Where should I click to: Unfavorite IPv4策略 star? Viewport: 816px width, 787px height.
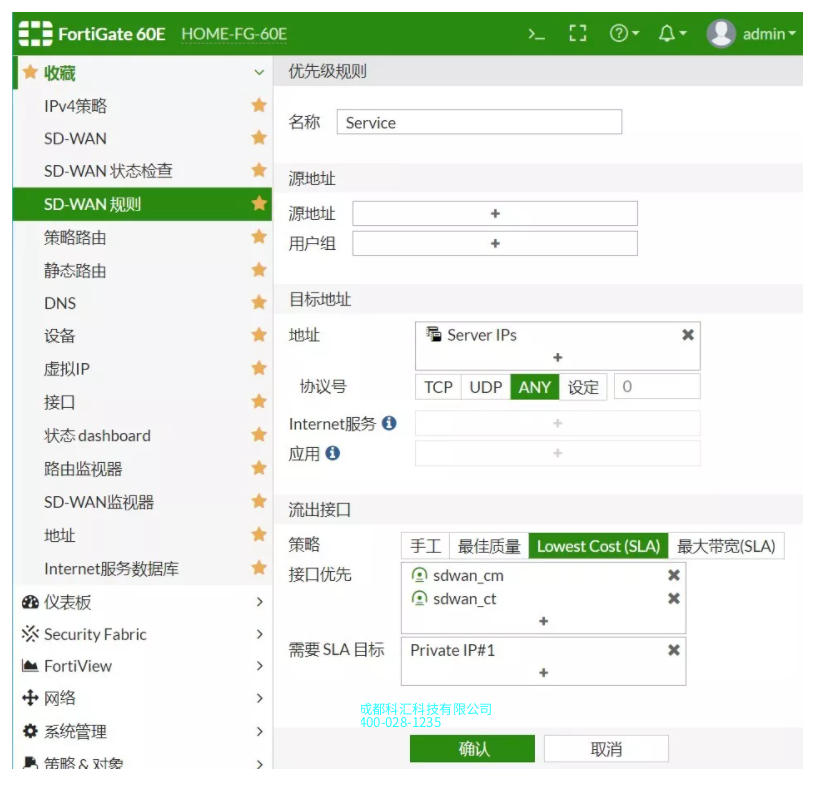(259, 105)
